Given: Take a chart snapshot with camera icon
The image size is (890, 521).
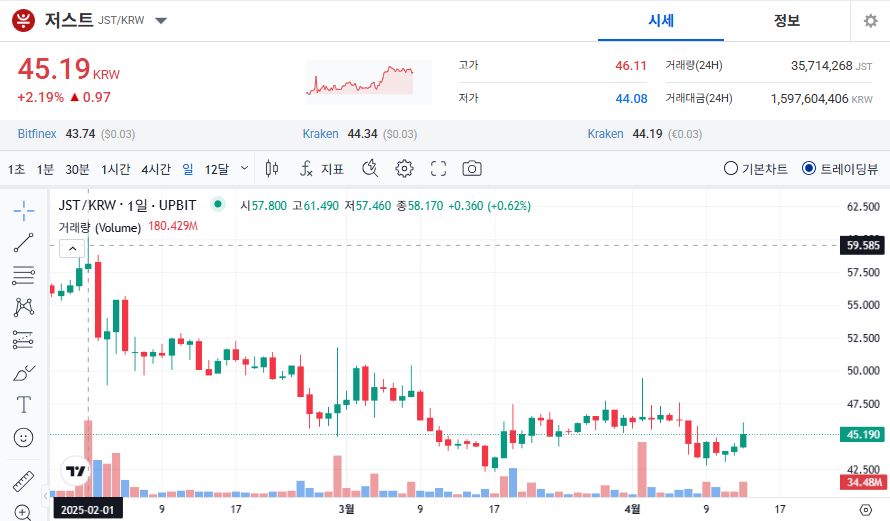Looking at the screenshot, I should click(472, 169).
